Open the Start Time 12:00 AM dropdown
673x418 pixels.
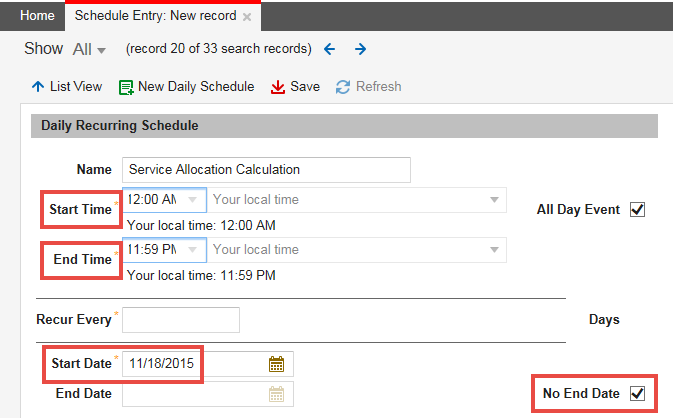click(192, 200)
